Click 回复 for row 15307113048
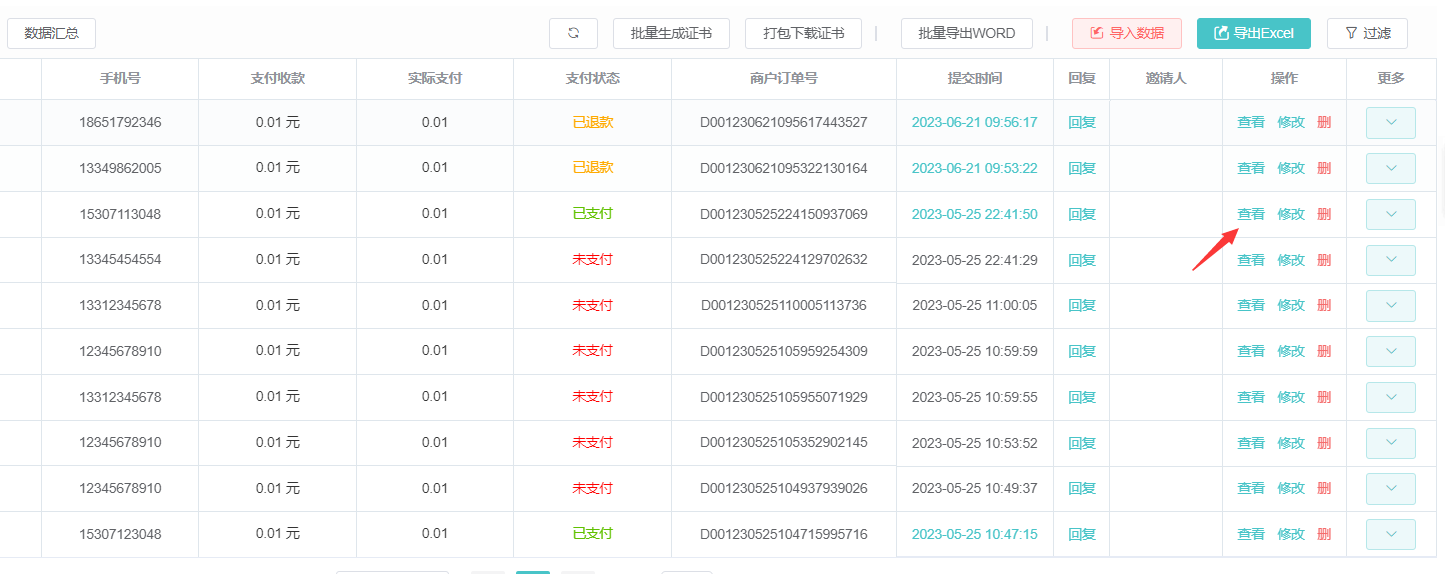Image resolution: width=1445 pixels, height=574 pixels. (x=1082, y=214)
